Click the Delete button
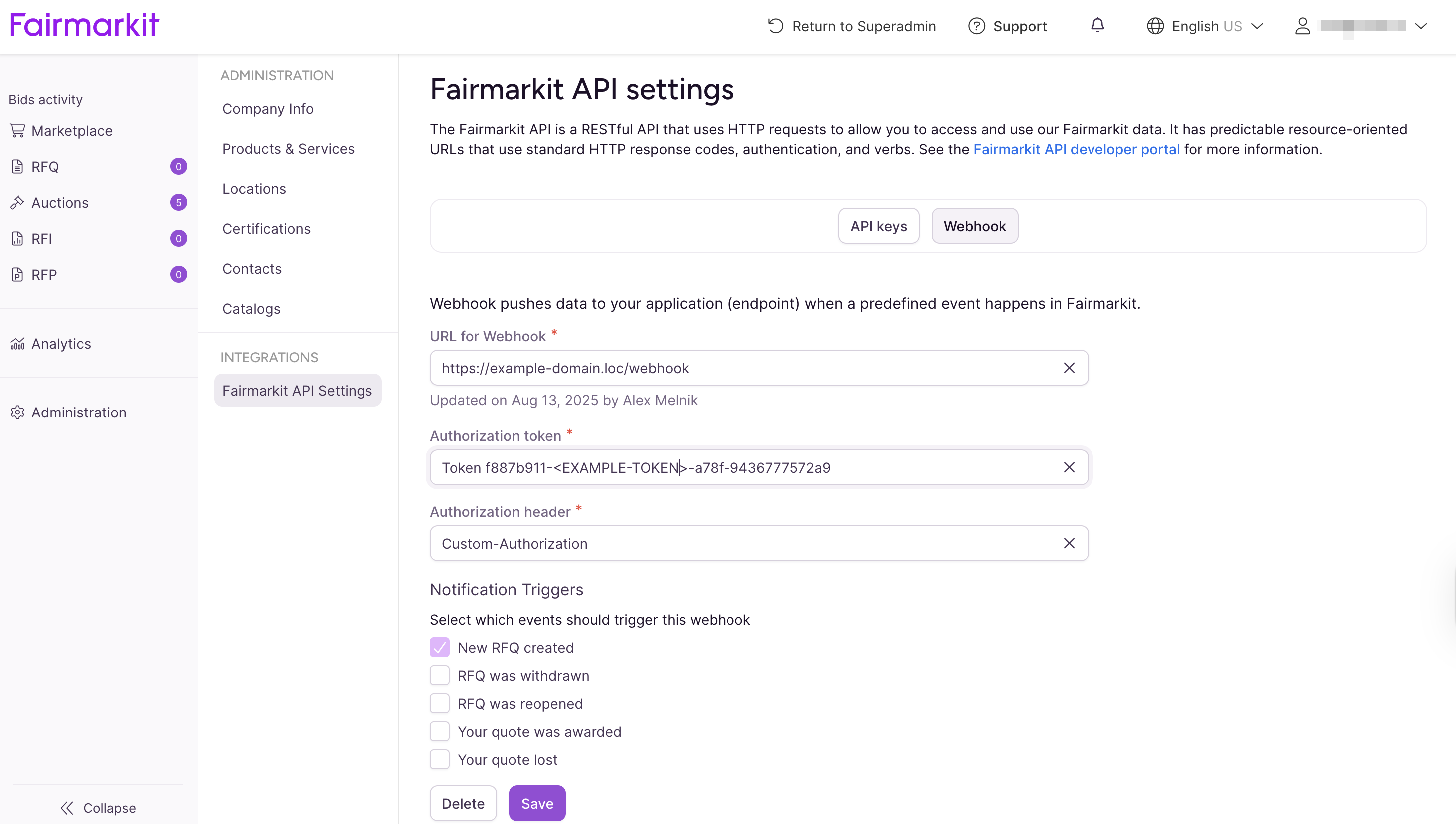 463,803
